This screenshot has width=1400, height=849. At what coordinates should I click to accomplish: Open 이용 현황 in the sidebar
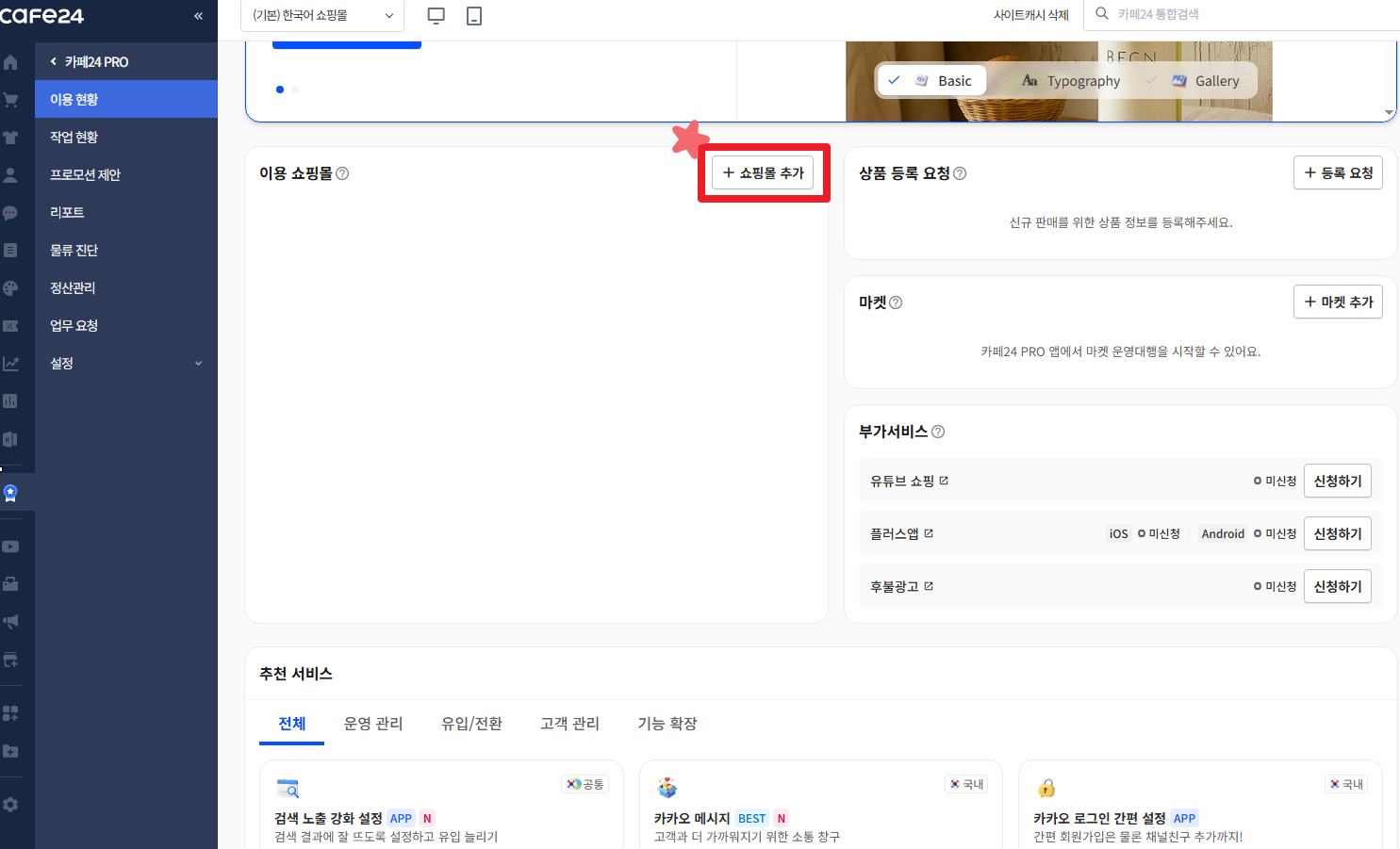[126, 99]
